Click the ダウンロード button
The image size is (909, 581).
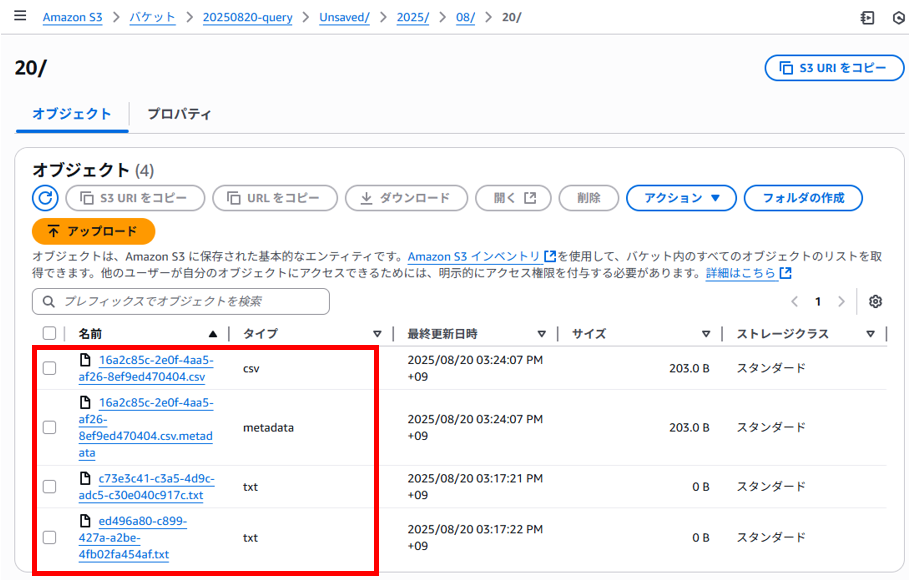406,198
